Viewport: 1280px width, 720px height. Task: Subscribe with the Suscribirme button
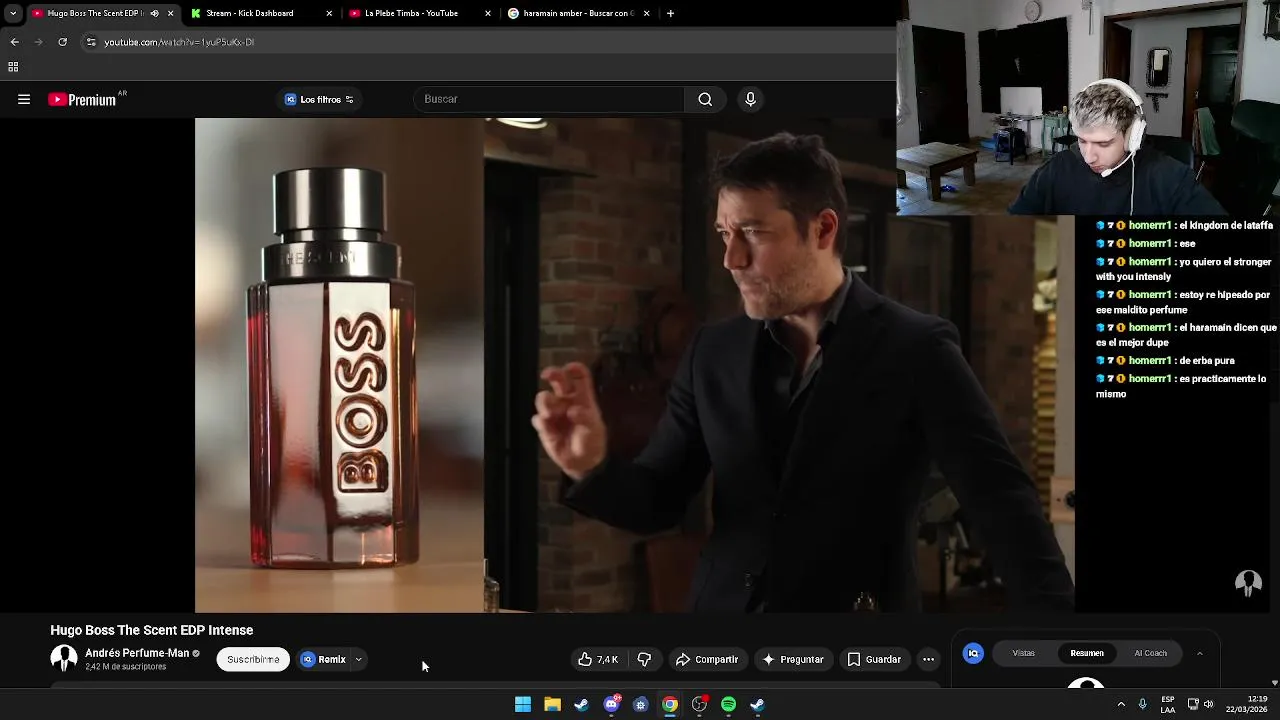253,659
